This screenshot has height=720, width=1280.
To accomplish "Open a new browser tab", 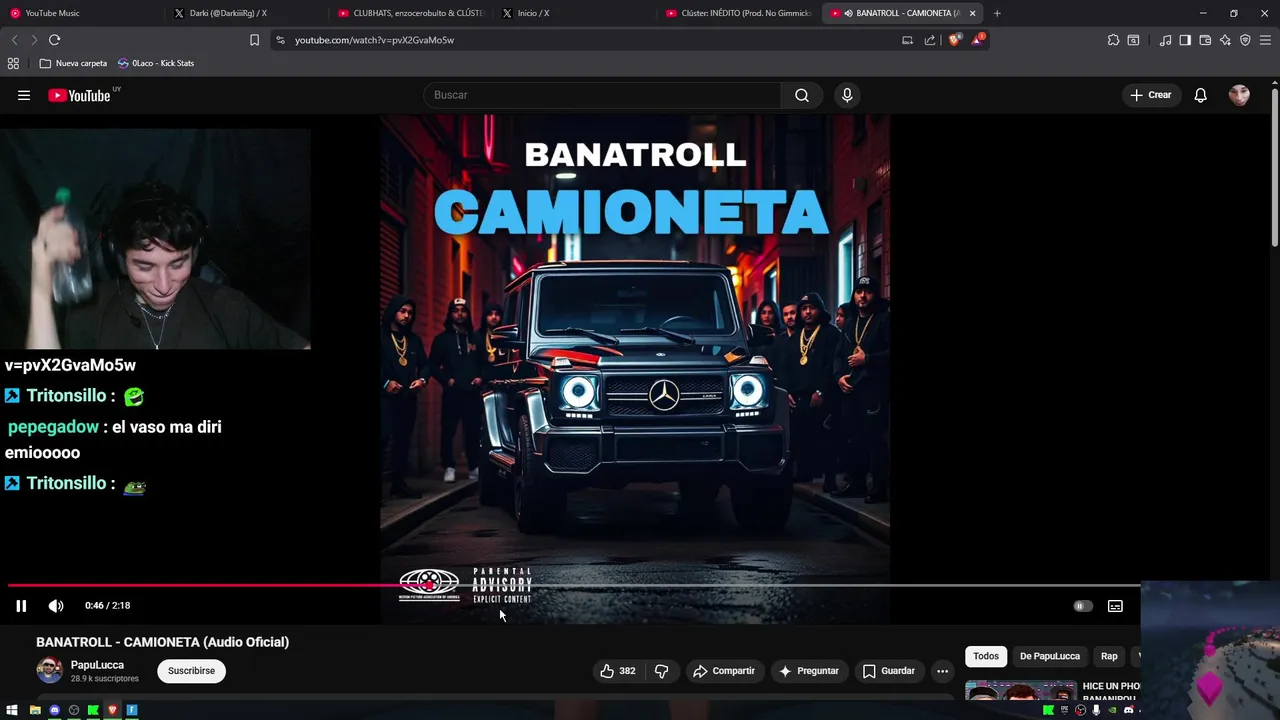I will coord(997,13).
